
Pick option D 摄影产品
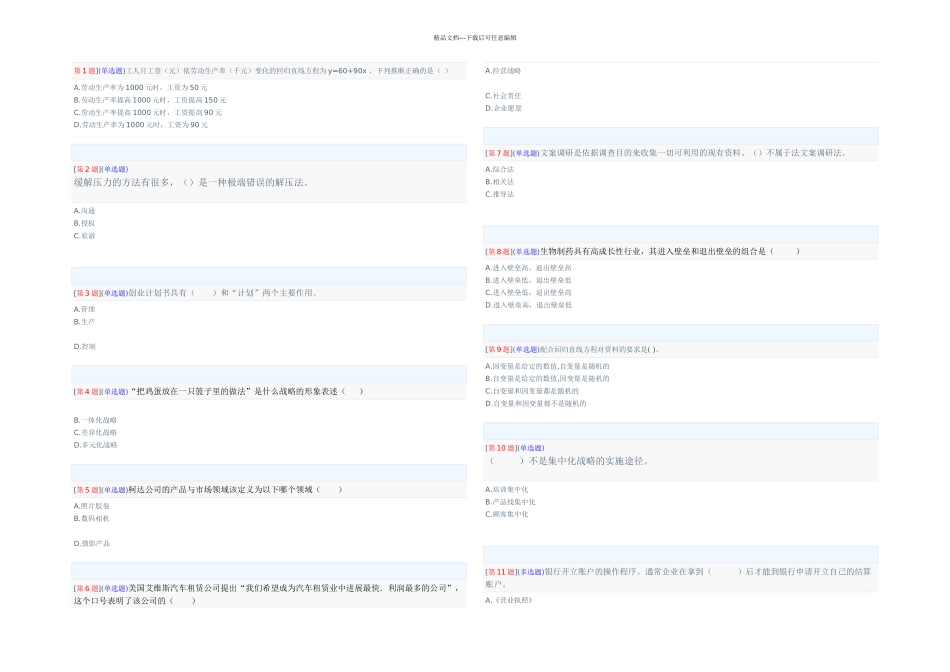(92, 543)
